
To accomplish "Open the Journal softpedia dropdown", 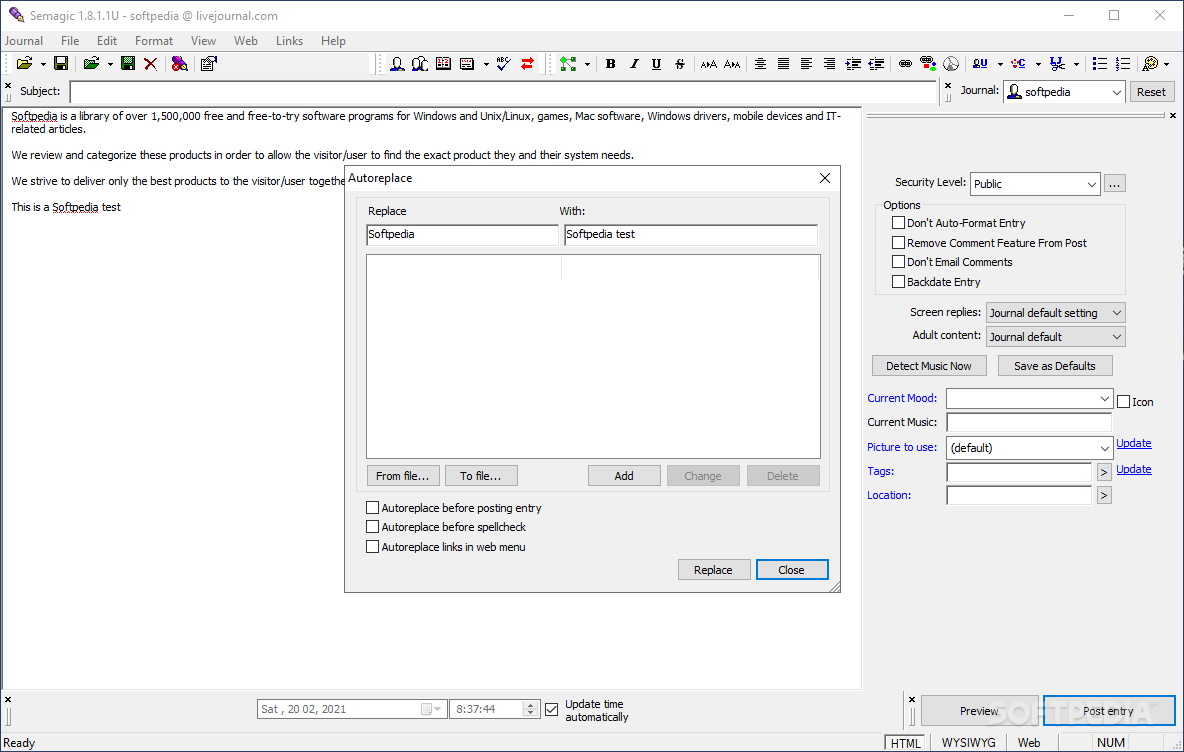I will point(1116,92).
